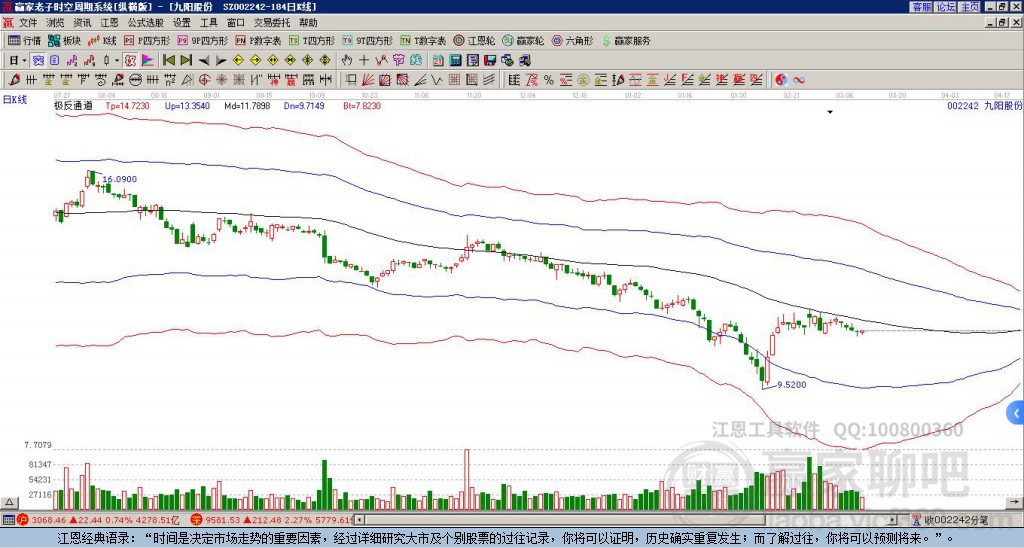This screenshot has width=1024, height=548.
Task: Click the black left arrow icon
Action: [x=204, y=61]
